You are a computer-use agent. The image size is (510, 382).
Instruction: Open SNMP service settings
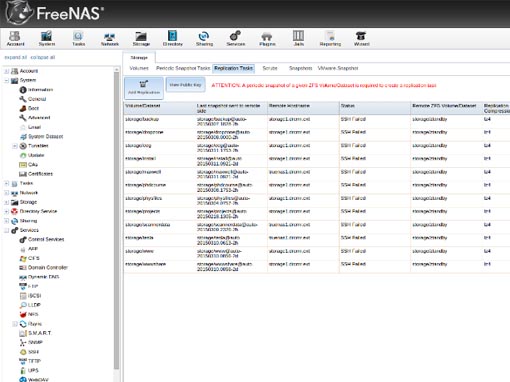coord(31,342)
